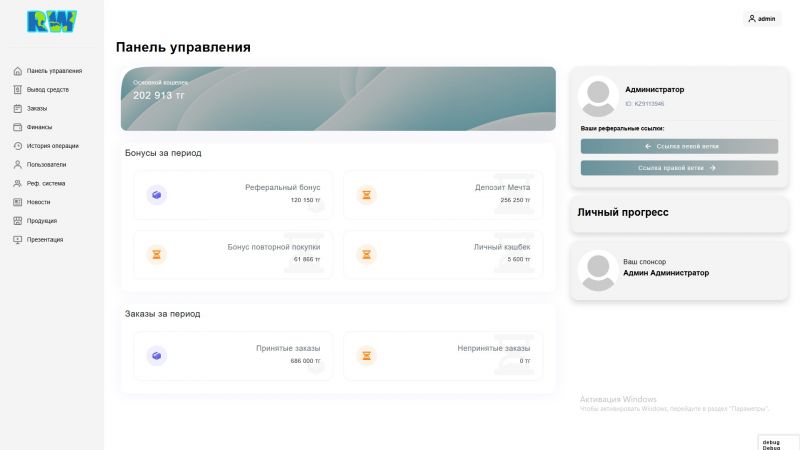Click the Личный кэшбек hourglass icon
The image size is (800, 450).
coord(366,254)
